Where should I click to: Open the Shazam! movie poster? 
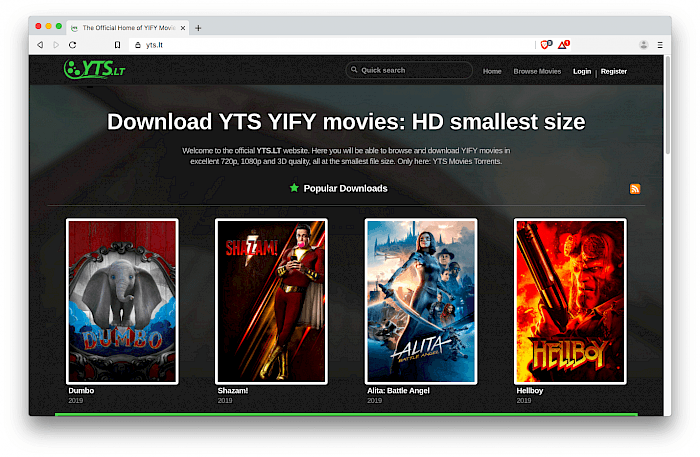(271, 301)
